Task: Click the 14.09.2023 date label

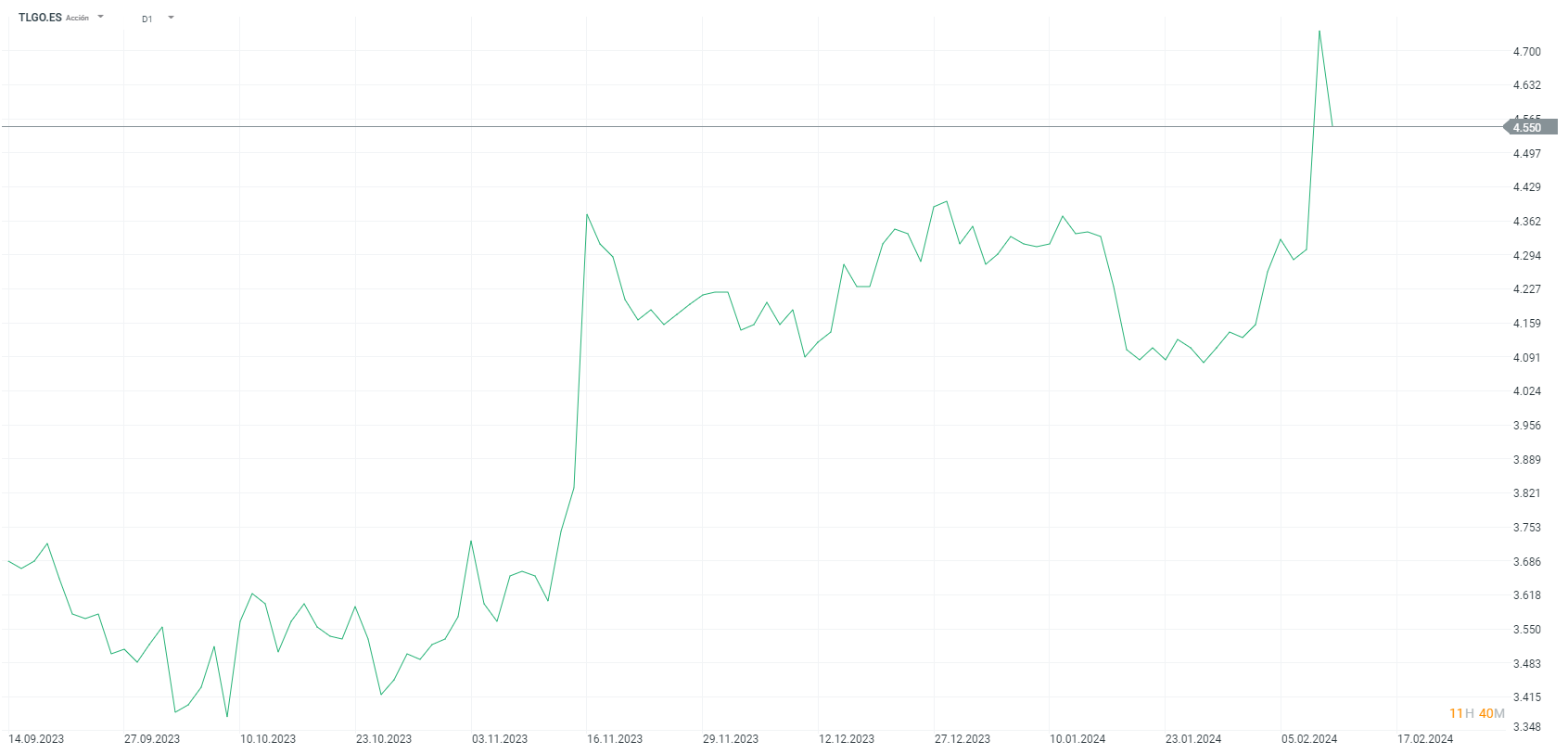Action: coord(36,739)
